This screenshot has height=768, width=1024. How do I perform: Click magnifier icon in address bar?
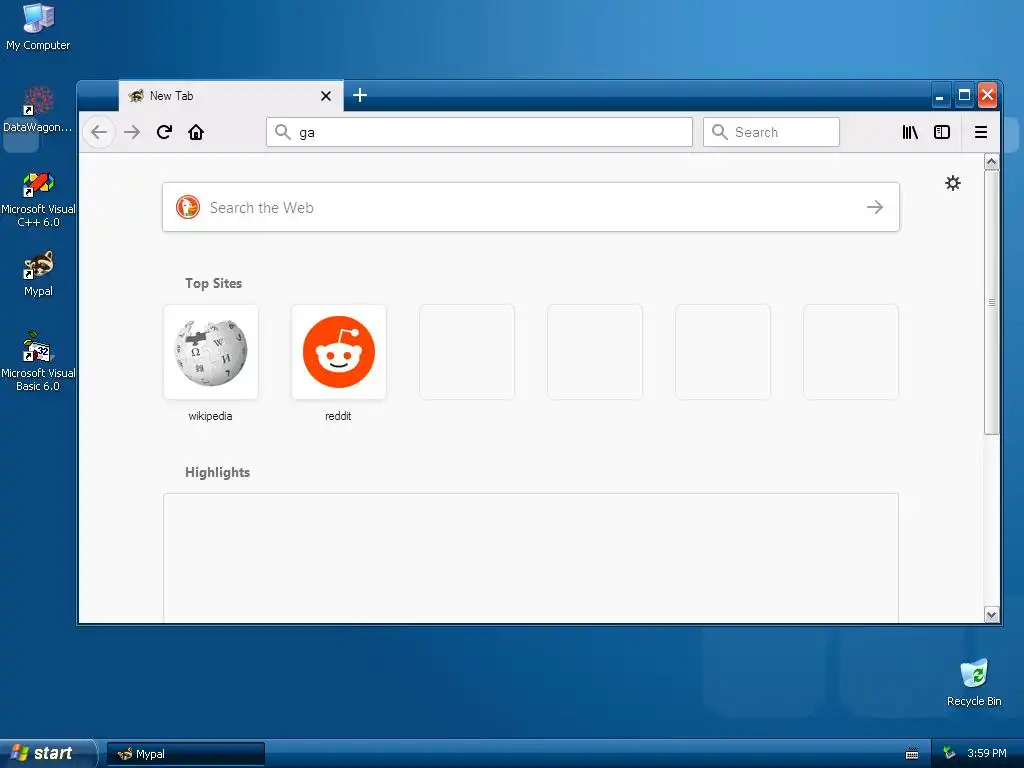[283, 132]
